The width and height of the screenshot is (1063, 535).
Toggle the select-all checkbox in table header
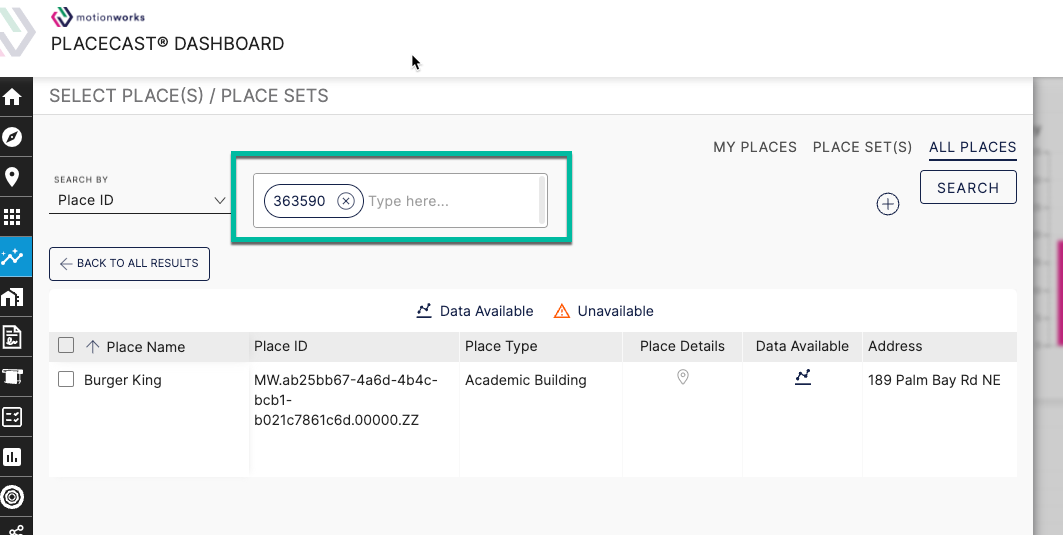[66, 345]
